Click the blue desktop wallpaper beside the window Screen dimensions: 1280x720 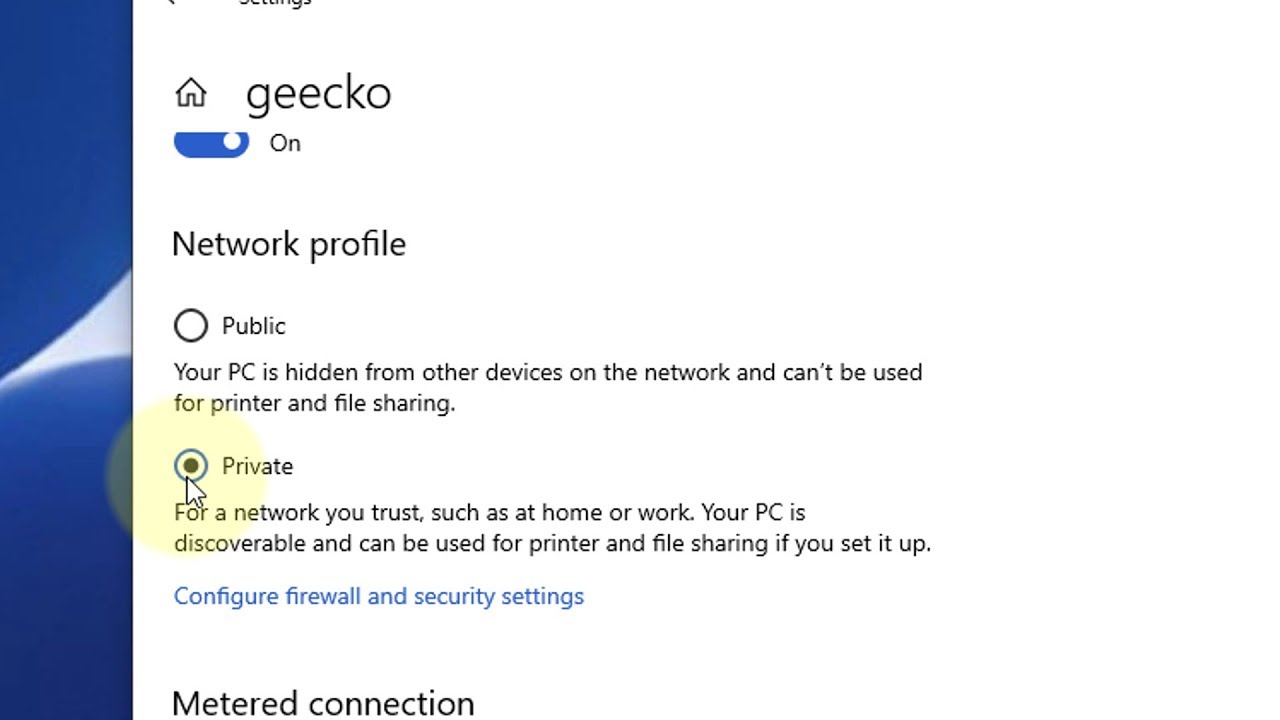tap(66, 360)
